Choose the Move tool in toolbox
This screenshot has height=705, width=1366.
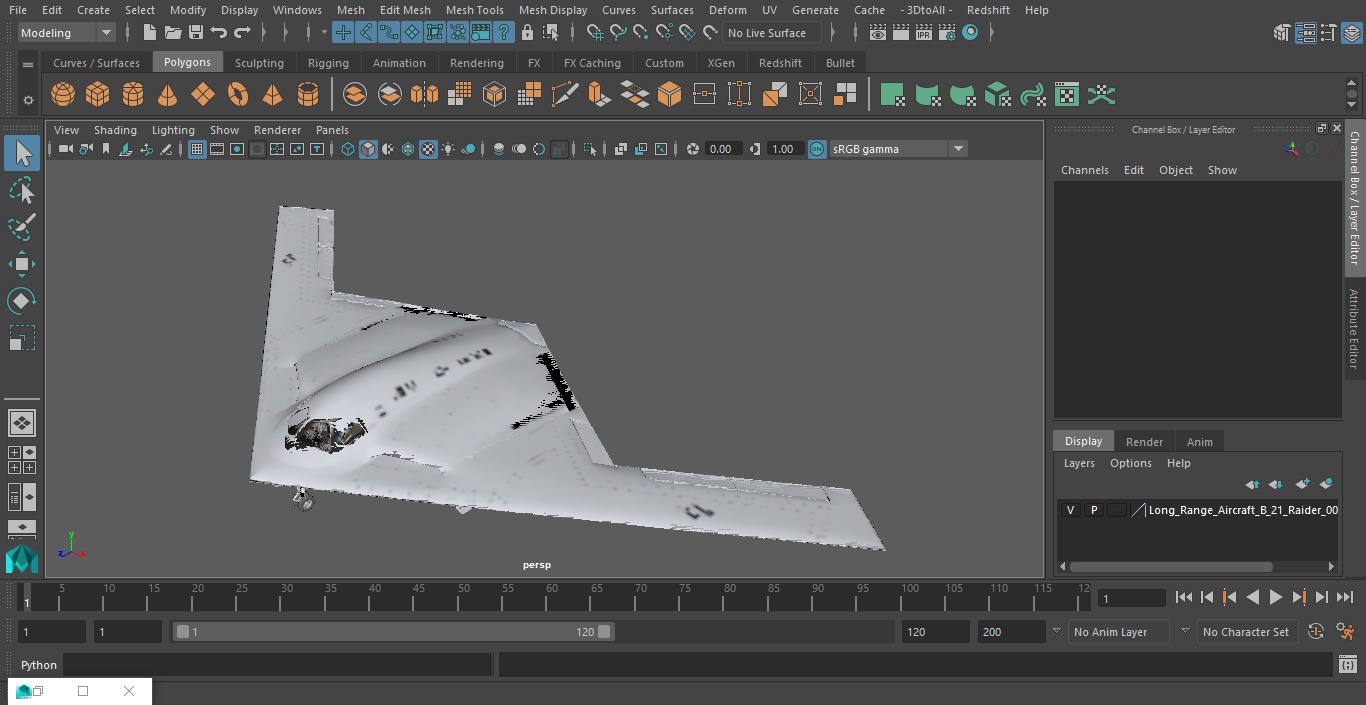coord(22,264)
